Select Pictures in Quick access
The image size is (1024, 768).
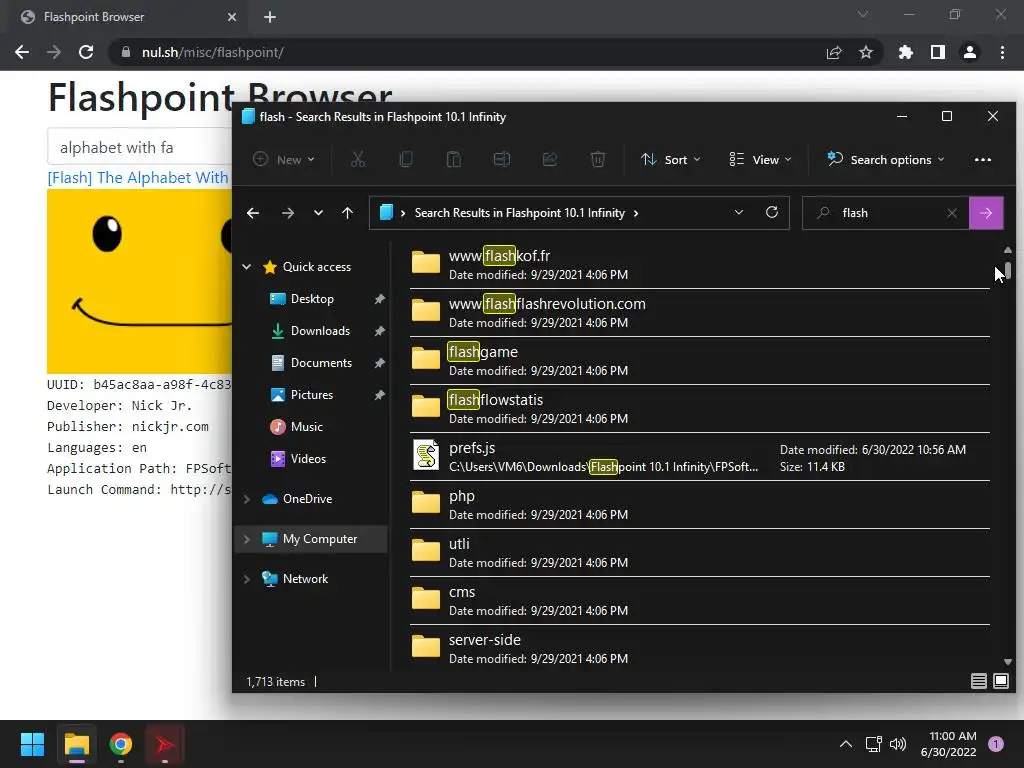[x=312, y=394]
